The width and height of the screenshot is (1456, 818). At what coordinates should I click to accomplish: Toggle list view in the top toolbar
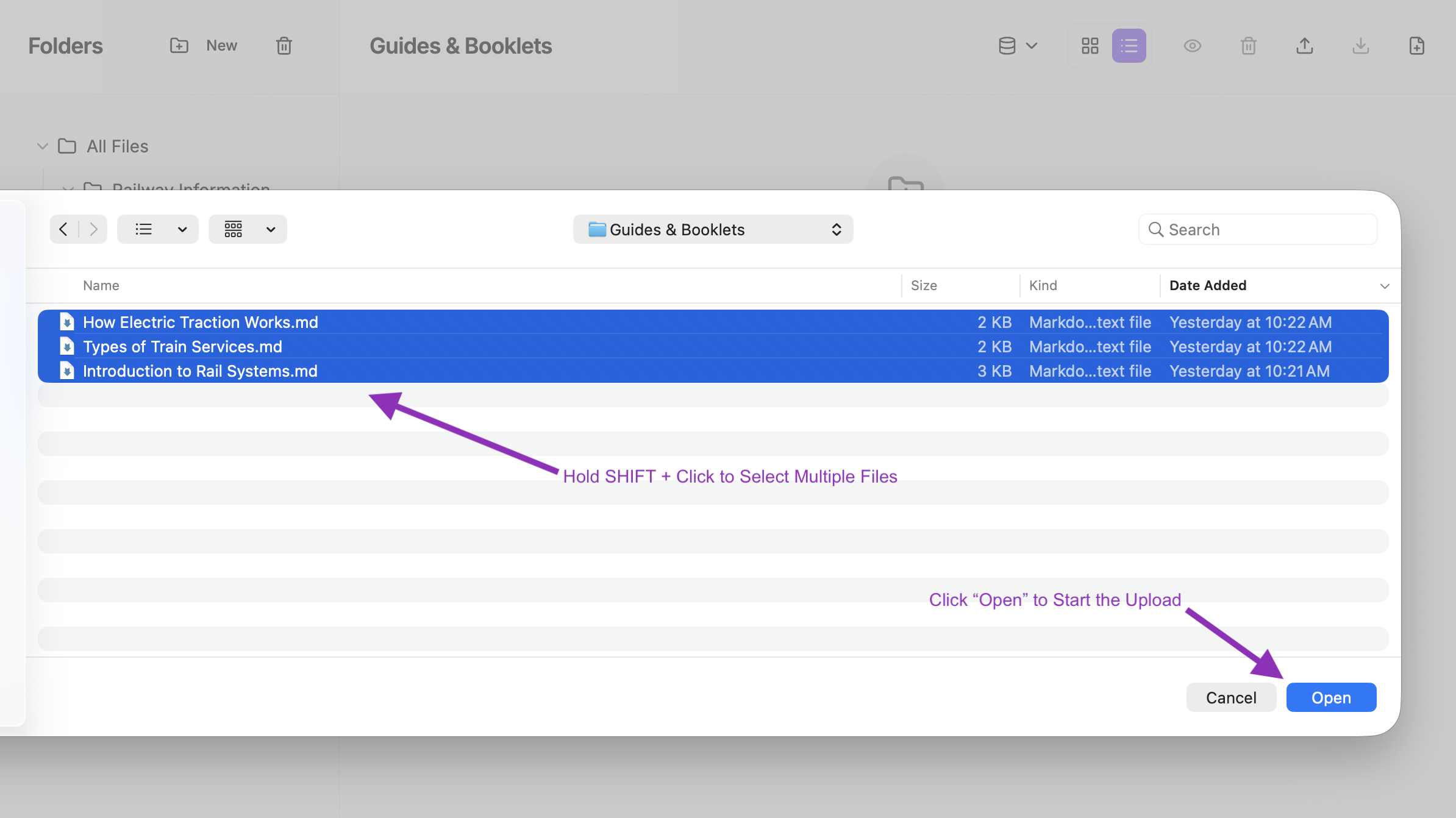click(1129, 45)
